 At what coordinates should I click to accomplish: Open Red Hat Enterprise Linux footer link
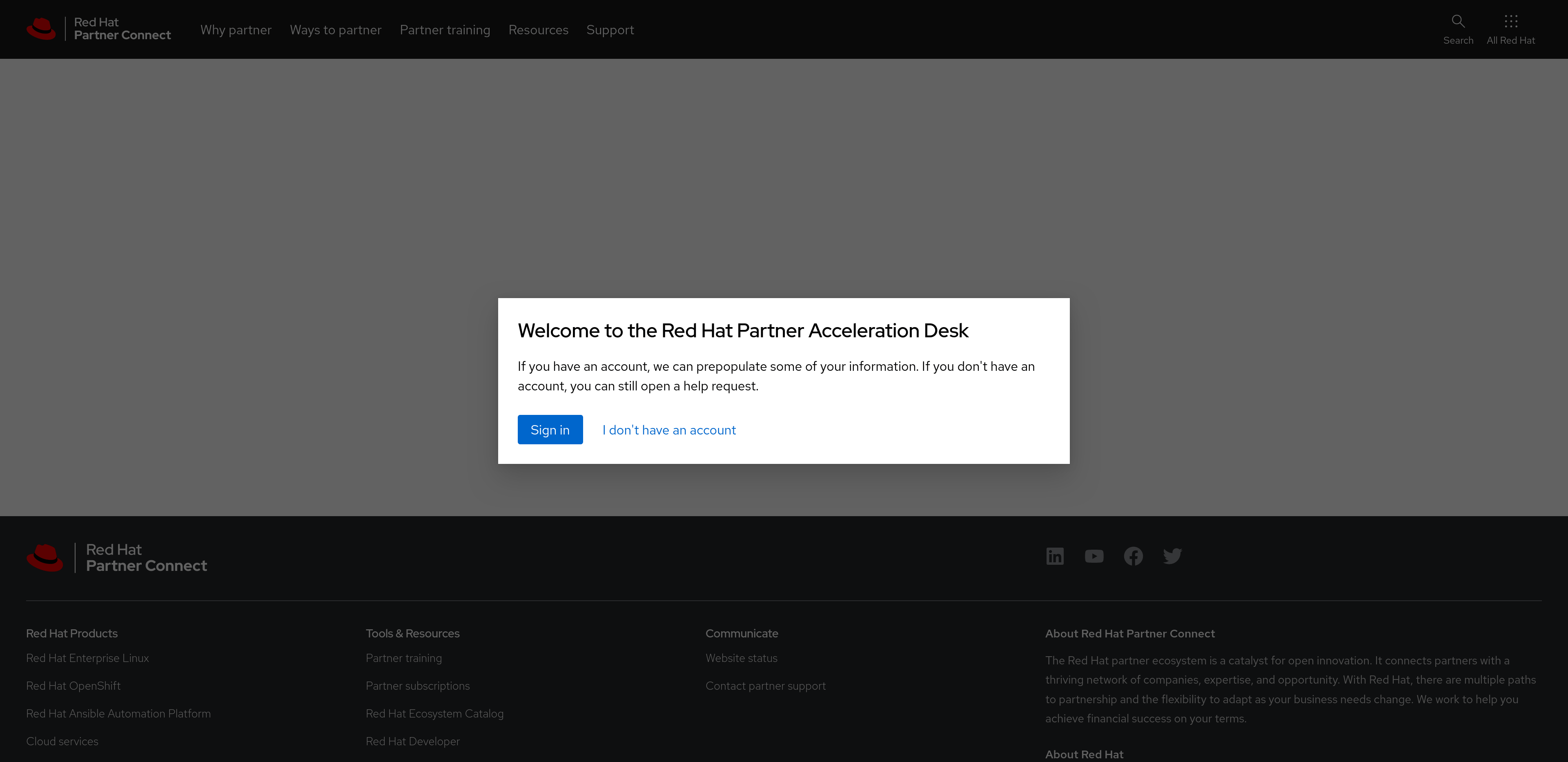[x=87, y=658]
